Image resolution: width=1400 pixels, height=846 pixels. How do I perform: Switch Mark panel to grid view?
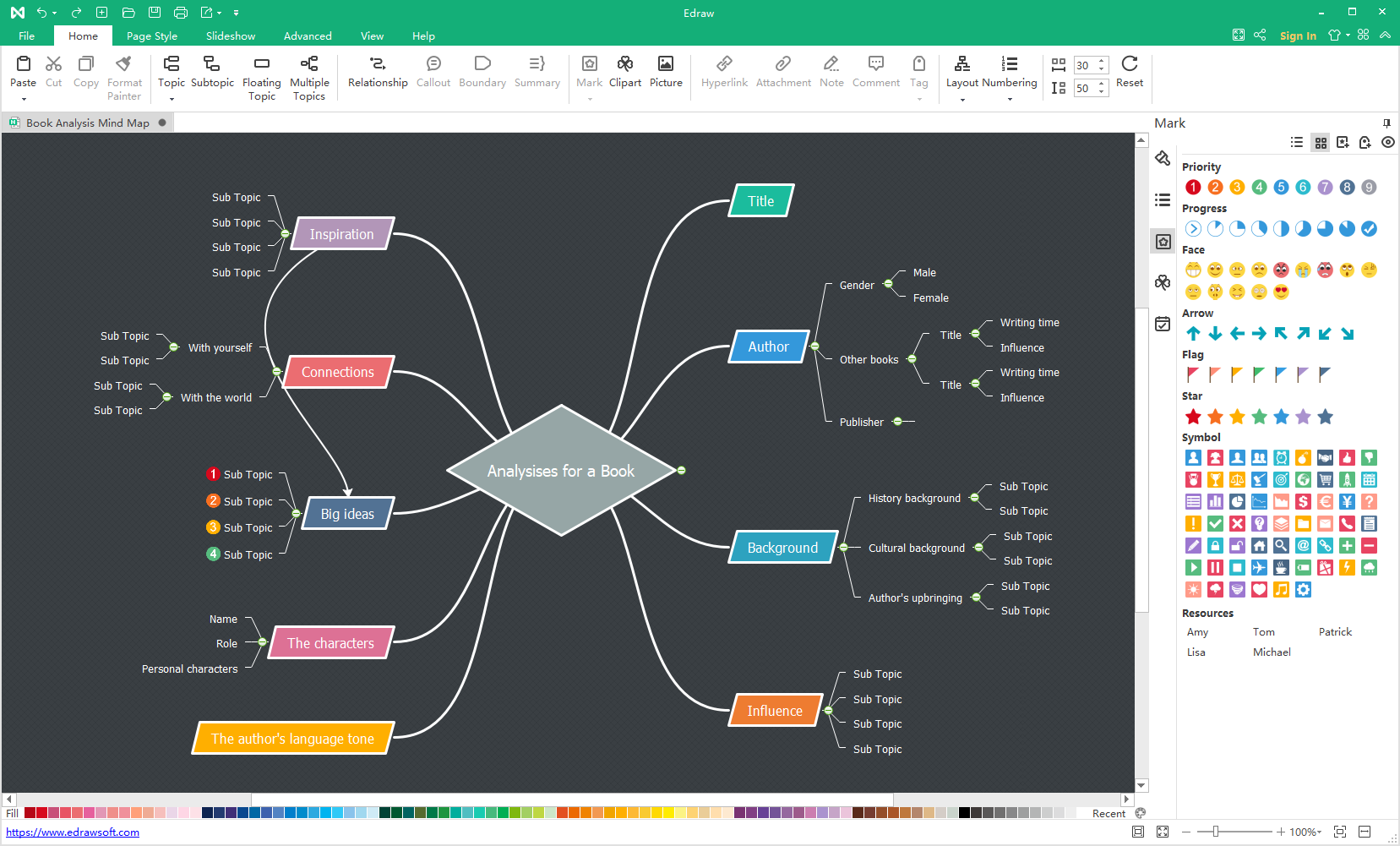tap(1321, 143)
